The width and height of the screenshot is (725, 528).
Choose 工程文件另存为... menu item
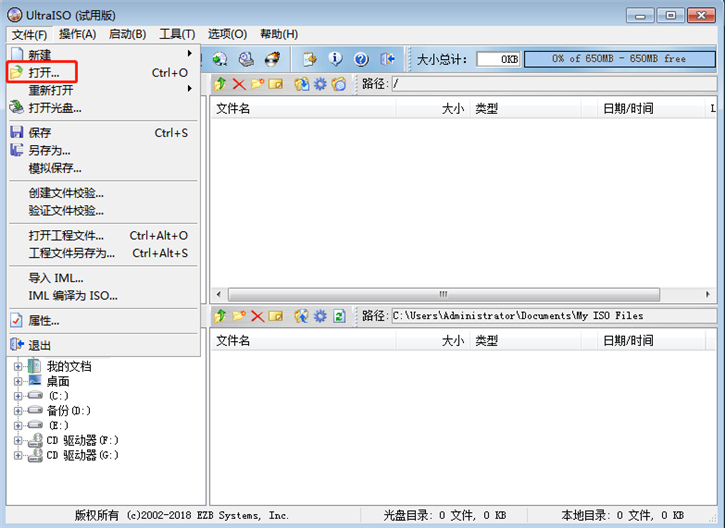(x=103, y=253)
